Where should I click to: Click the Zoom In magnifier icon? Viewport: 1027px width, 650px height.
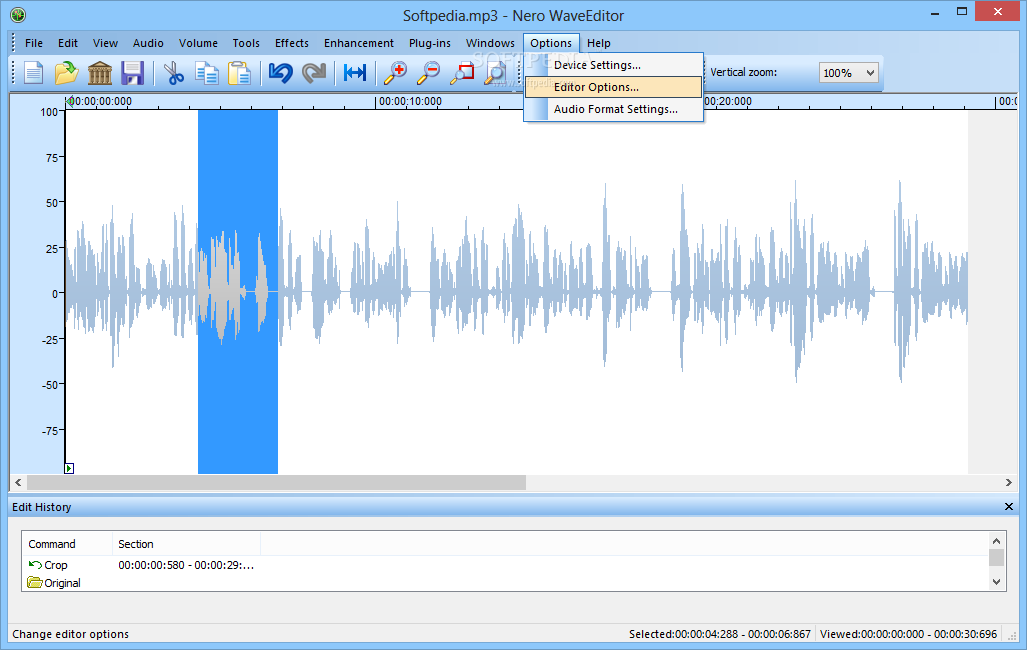click(395, 73)
